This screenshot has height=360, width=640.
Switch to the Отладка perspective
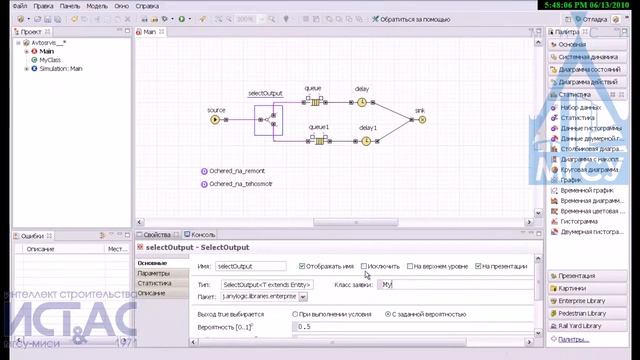click(591, 19)
